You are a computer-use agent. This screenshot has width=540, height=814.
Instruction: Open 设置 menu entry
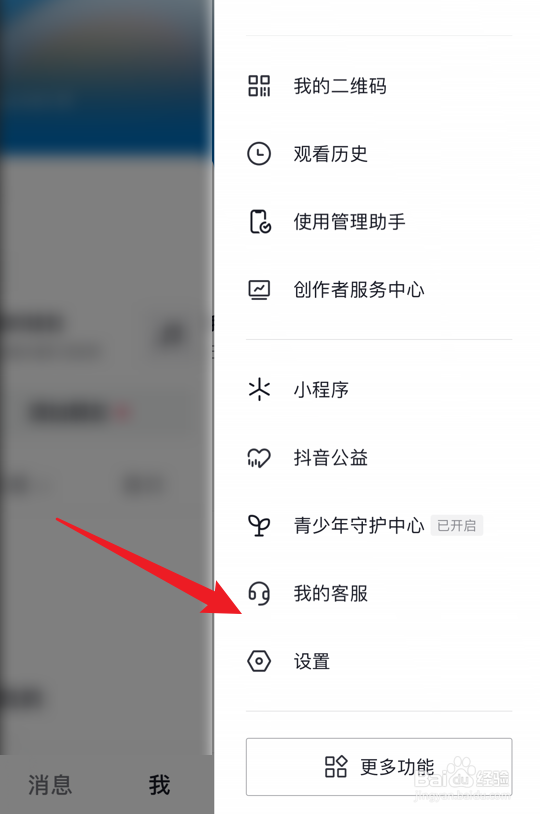click(379, 661)
